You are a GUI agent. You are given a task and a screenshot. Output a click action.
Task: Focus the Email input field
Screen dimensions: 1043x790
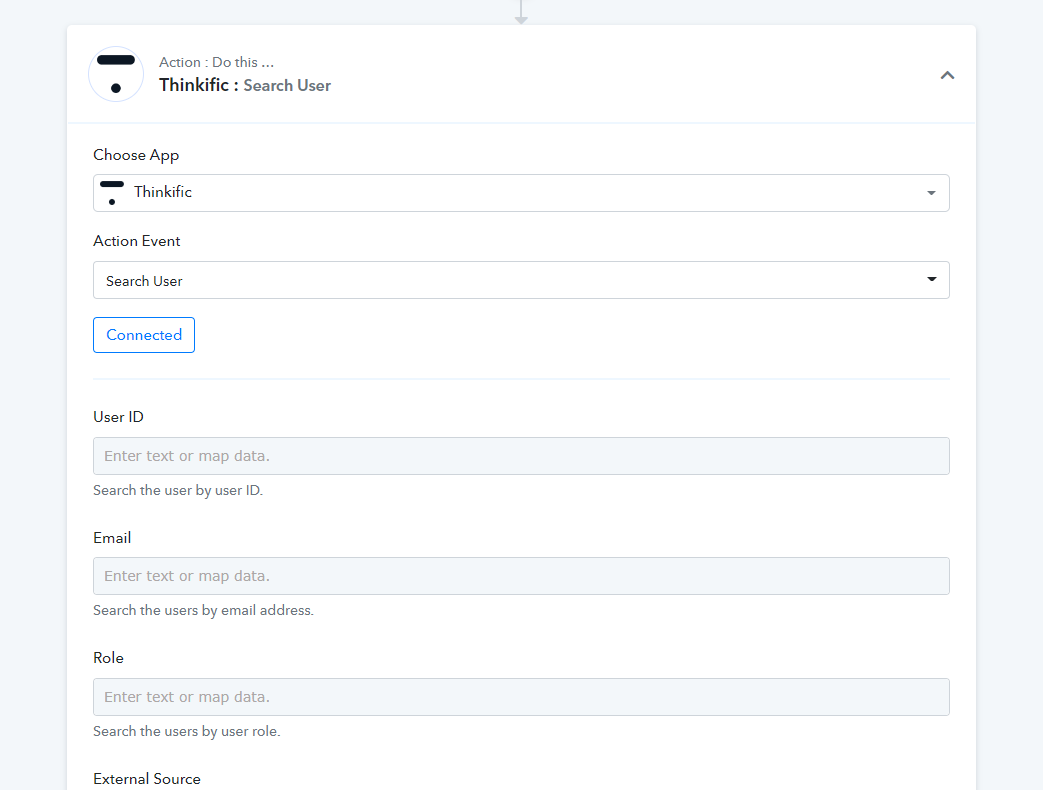(521, 576)
